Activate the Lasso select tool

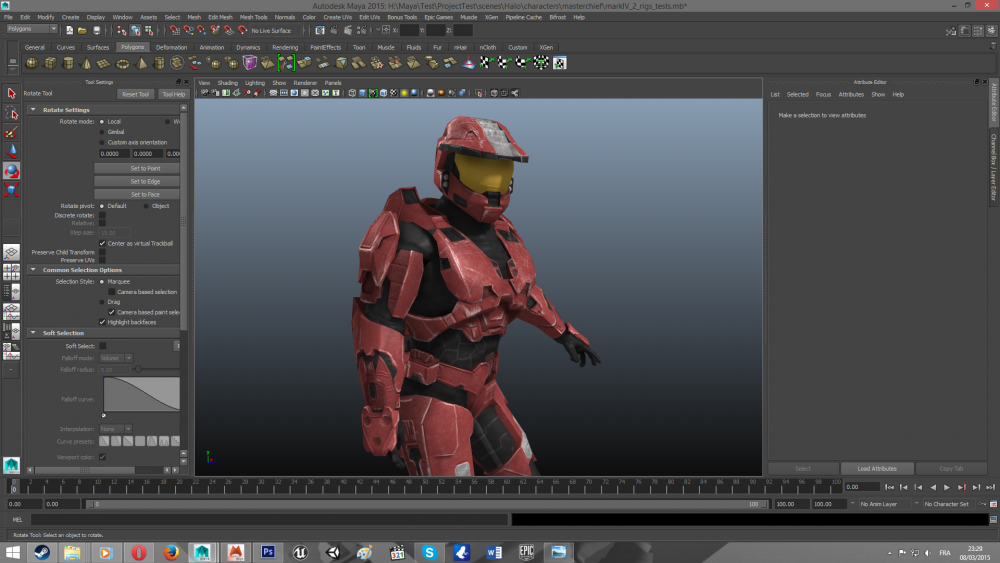pos(11,113)
